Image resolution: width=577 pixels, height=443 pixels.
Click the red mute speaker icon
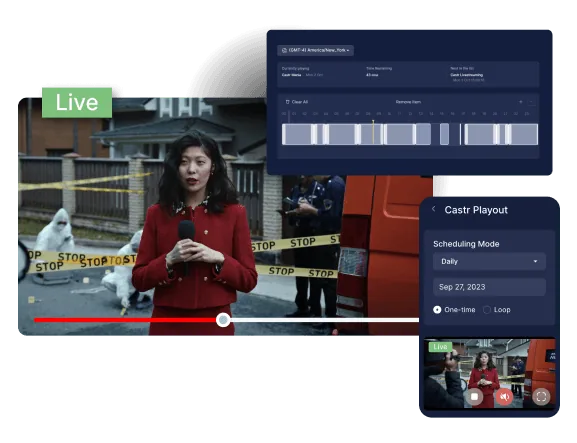pyautogui.click(x=505, y=397)
